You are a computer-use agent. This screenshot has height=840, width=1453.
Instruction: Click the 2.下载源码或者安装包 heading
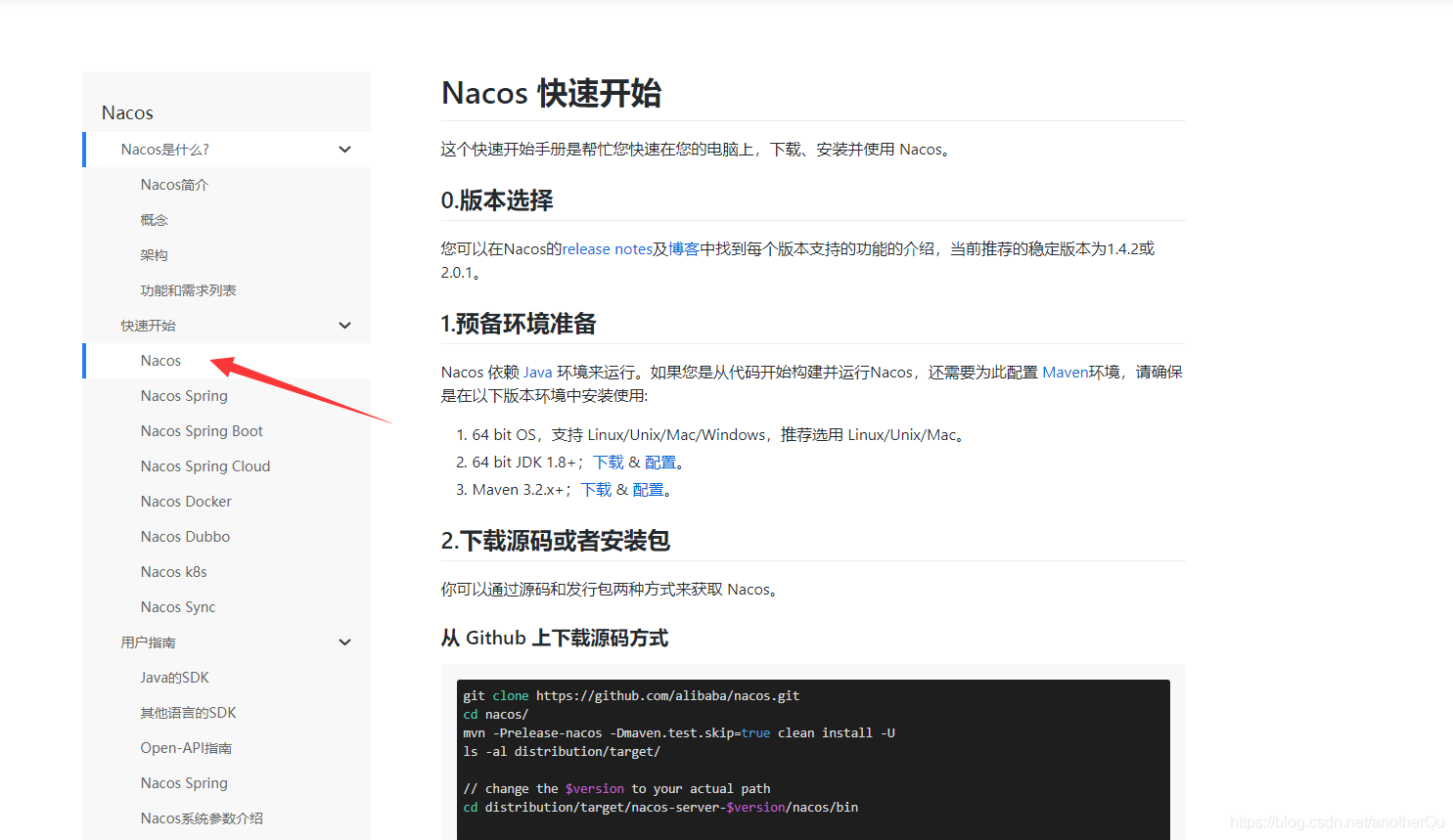[x=556, y=541]
